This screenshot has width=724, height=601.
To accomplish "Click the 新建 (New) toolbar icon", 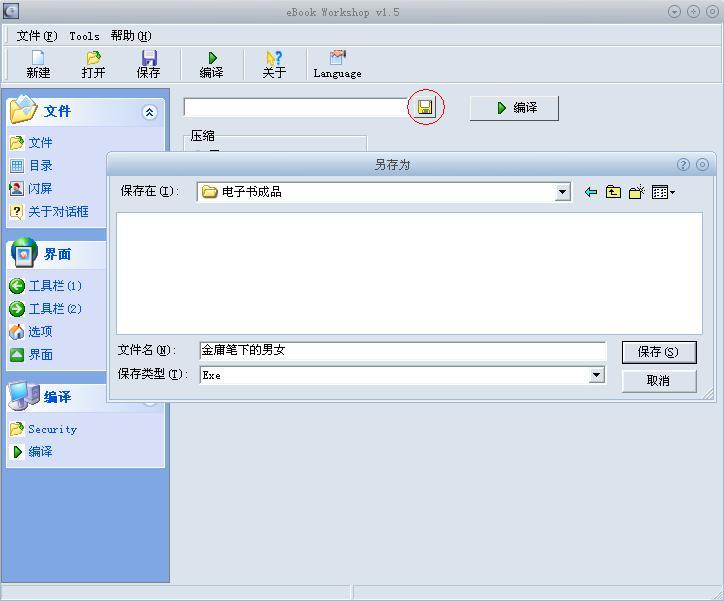I will tap(38, 64).
